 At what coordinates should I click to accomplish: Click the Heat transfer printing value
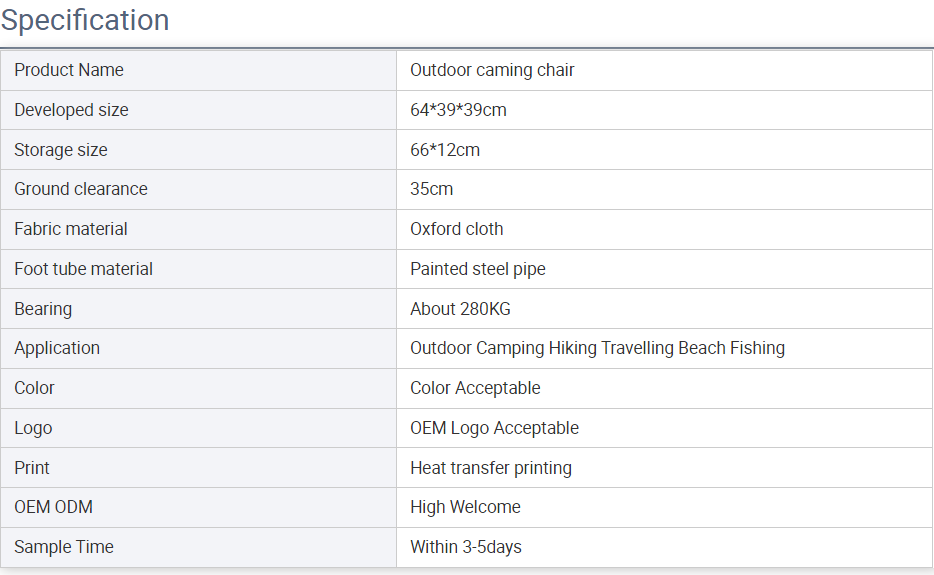(491, 468)
